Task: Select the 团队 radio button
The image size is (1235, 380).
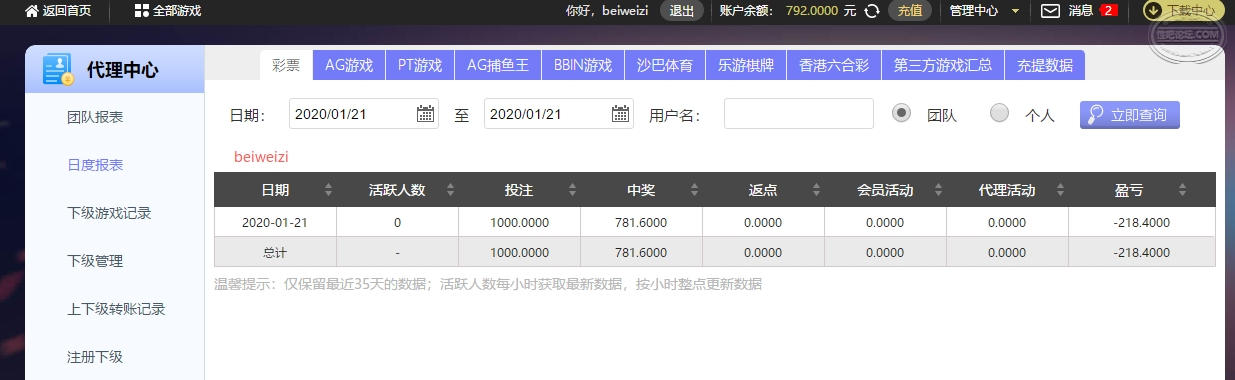Action: tap(901, 113)
